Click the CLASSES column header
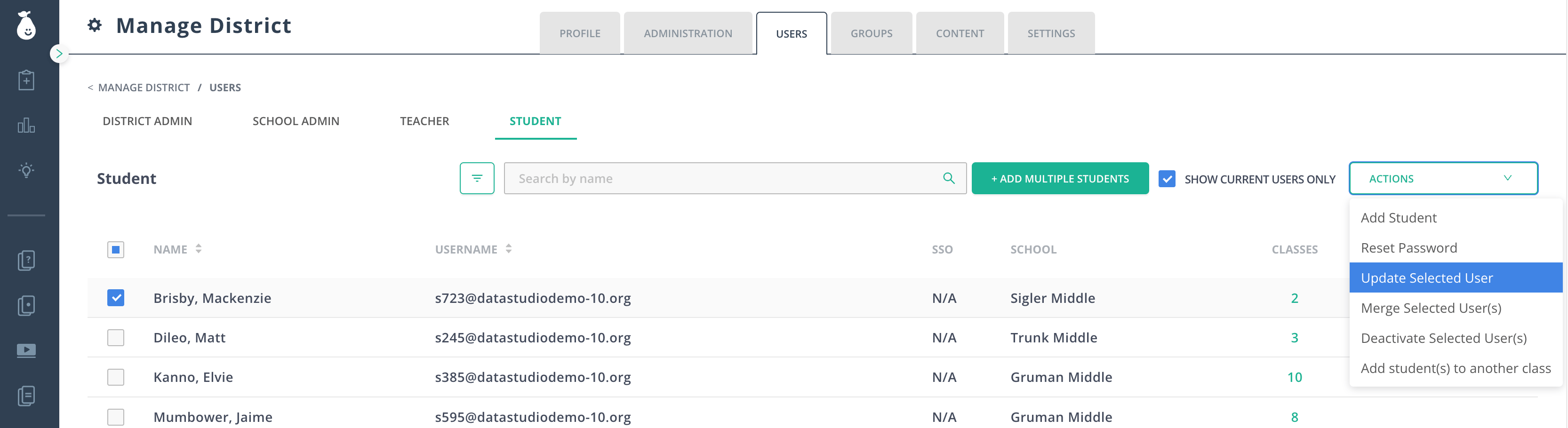1568x428 pixels. click(1294, 249)
